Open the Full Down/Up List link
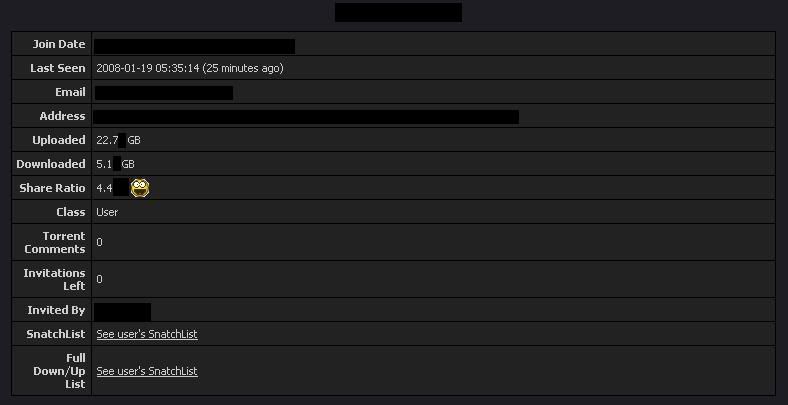788x405 pixels. 147,371
